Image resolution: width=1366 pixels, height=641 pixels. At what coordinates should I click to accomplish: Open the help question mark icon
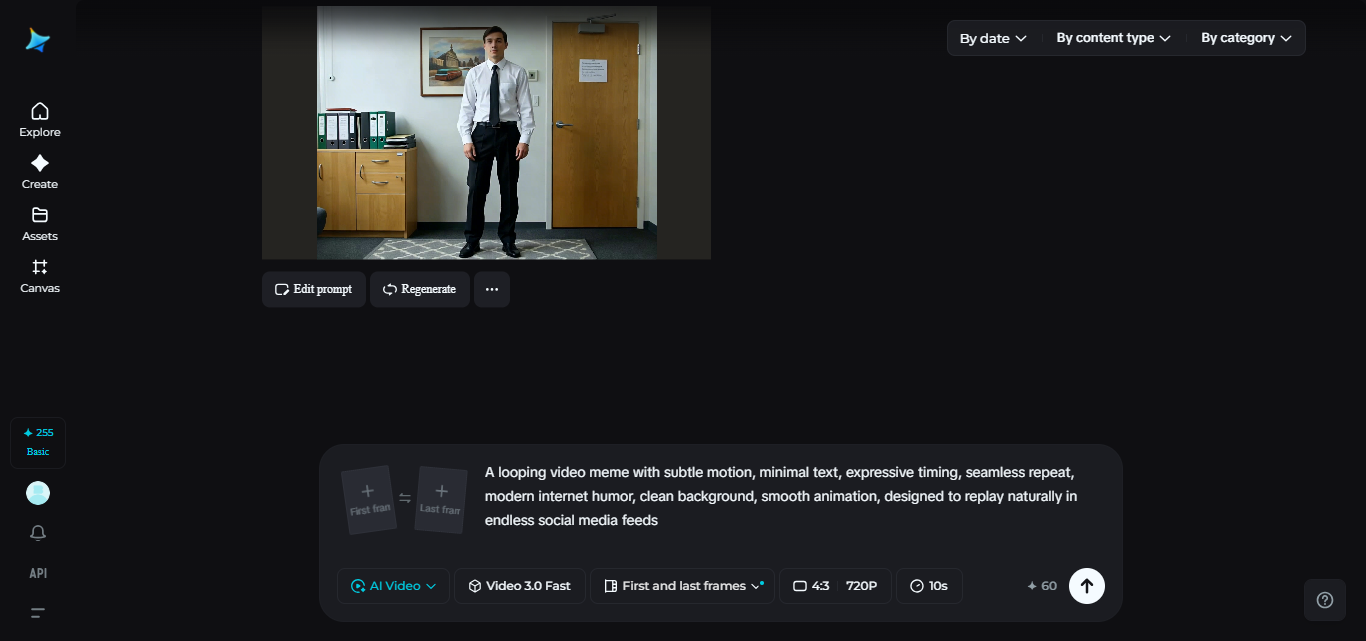1324,599
